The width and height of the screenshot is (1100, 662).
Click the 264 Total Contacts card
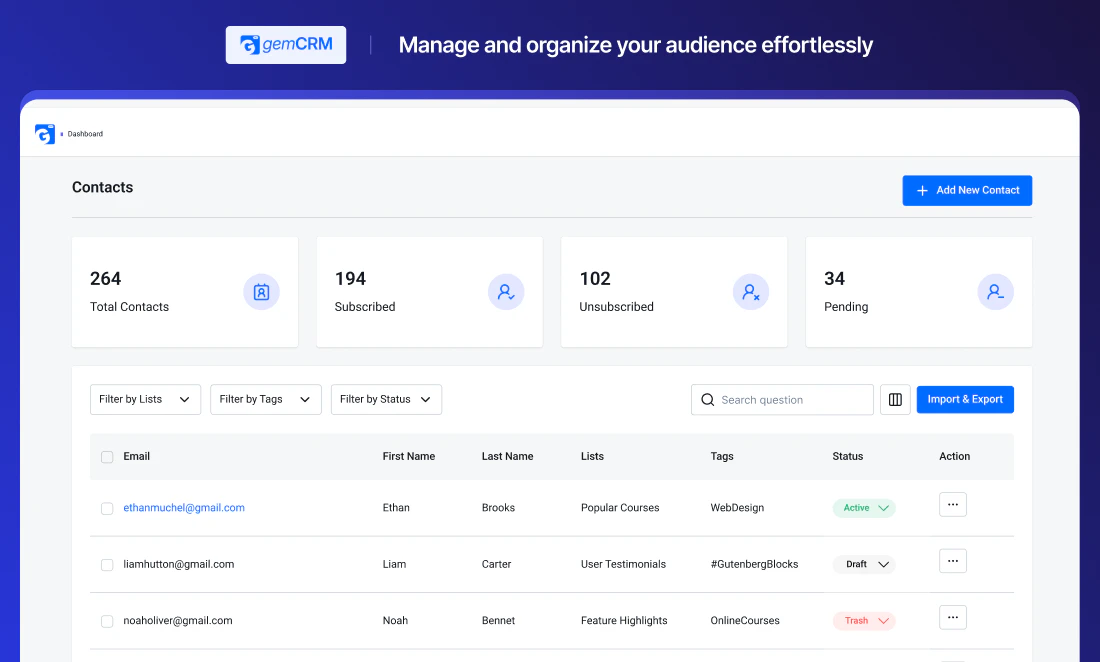185,292
